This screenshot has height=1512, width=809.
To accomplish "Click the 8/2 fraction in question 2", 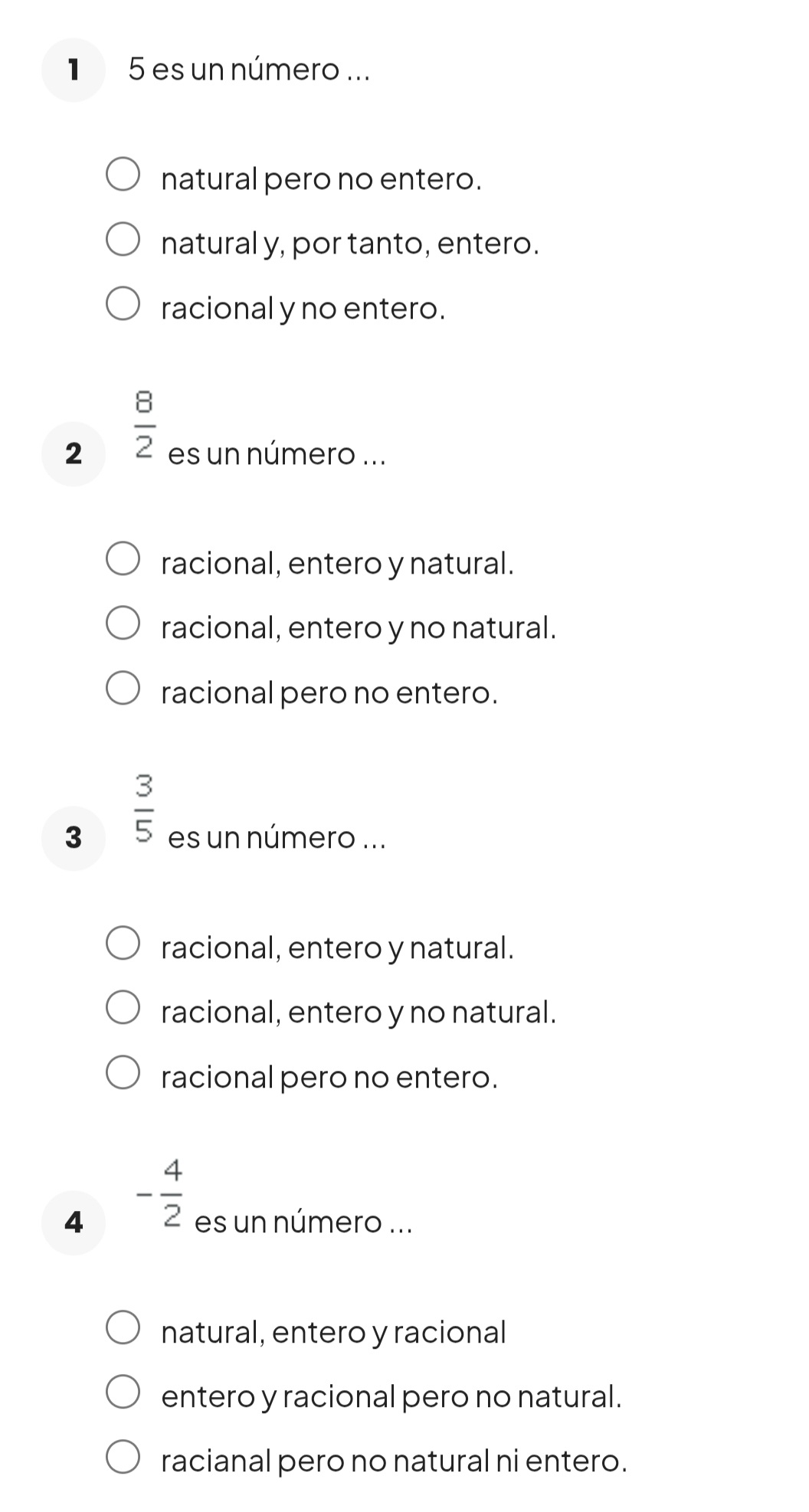I will [145, 424].
